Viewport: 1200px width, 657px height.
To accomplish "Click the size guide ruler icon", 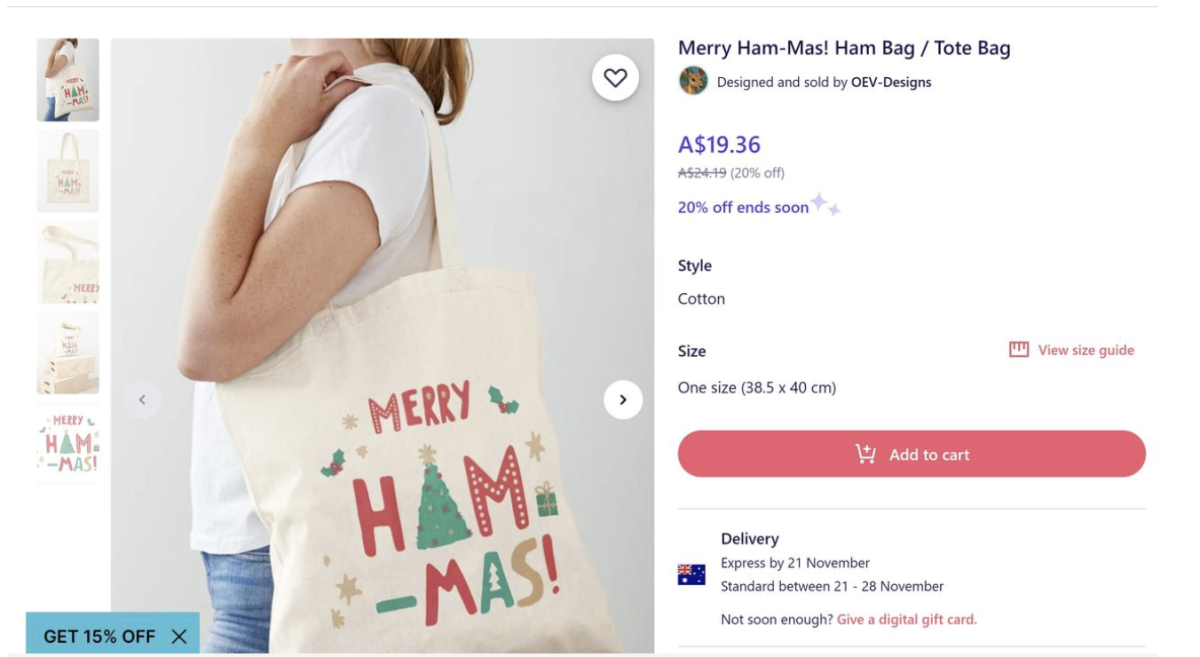I will click(1019, 350).
